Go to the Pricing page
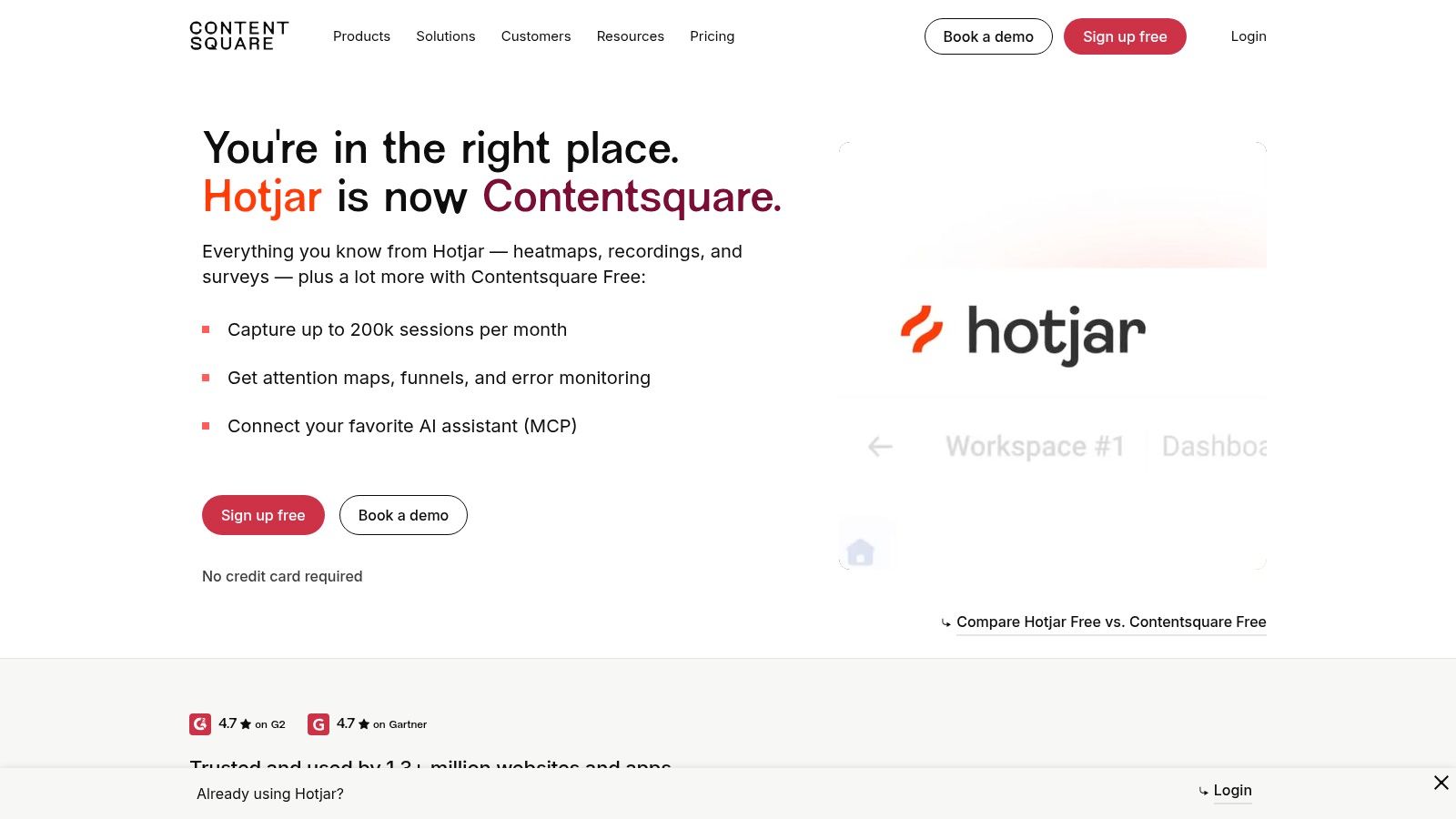Screen dimensions: 1456x819 coord(712,36)
